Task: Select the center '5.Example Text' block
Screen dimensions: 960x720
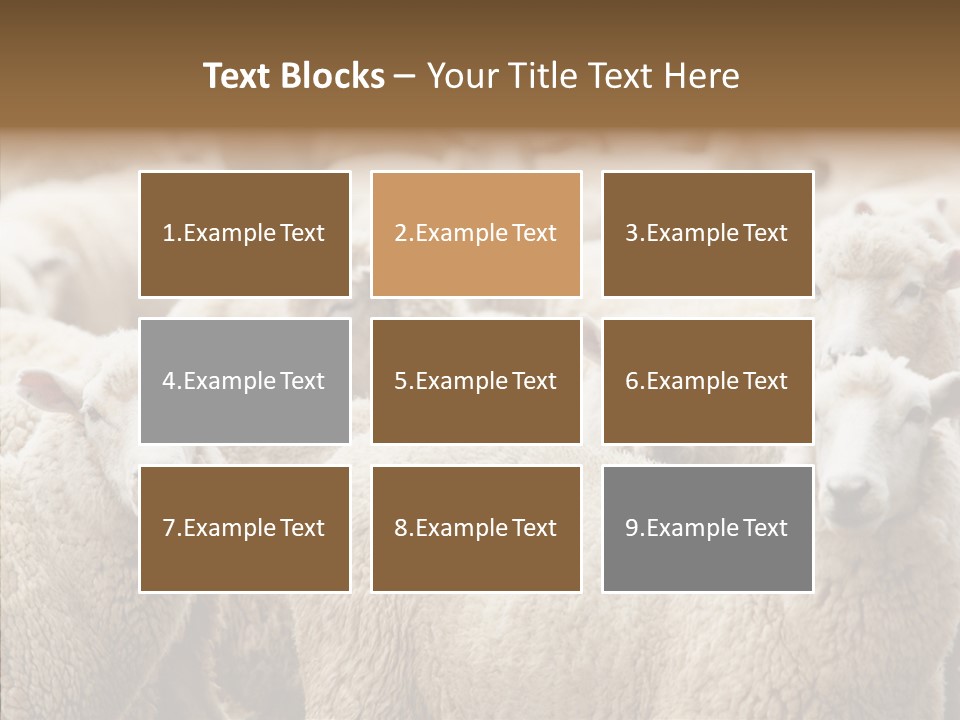Action: [476, 381]
